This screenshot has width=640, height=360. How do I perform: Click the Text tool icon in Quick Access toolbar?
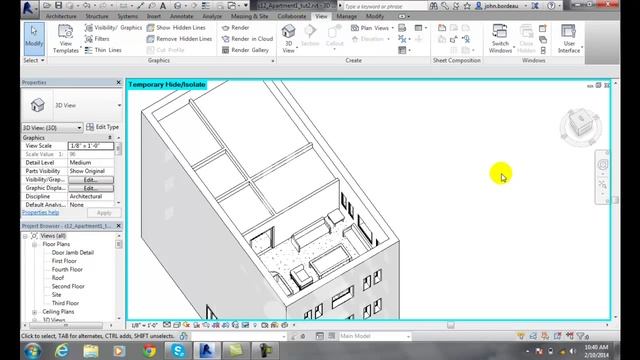(x=163, y=6)
